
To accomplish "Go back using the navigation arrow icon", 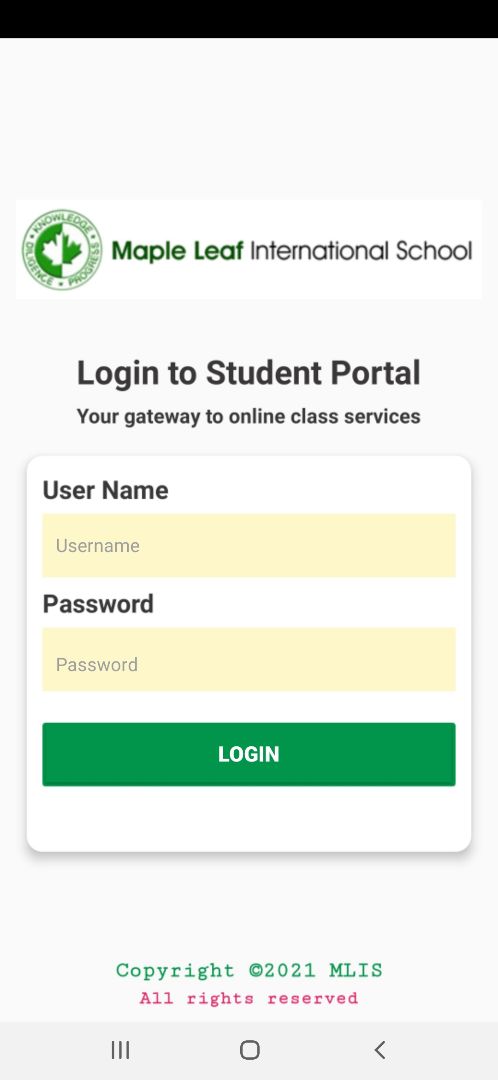I will [x=380, y=1050].
